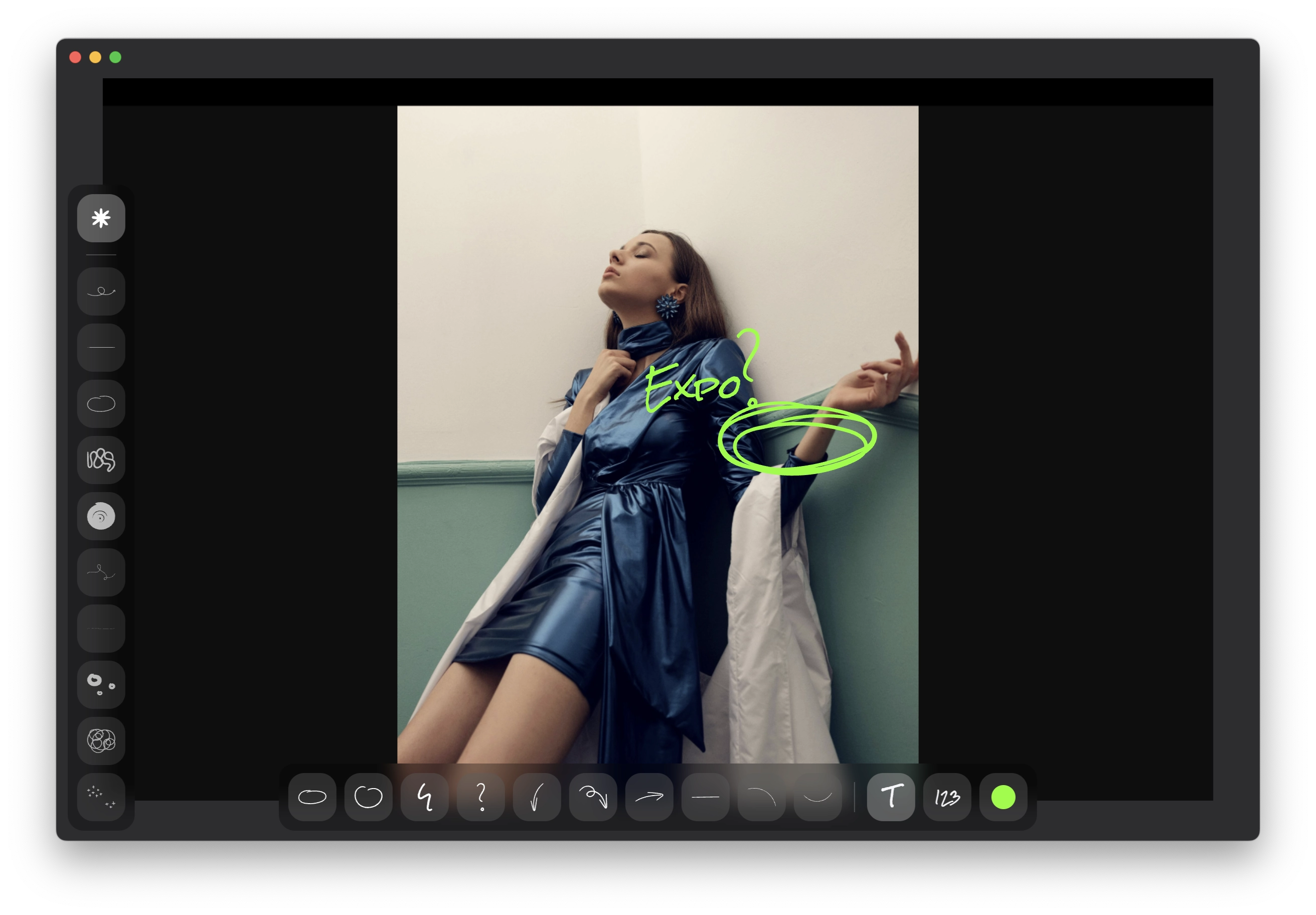Choose the looping curl stroke brush
Image resolution: width=1316 pixels, height=915 pixels.
click(101, 291)
